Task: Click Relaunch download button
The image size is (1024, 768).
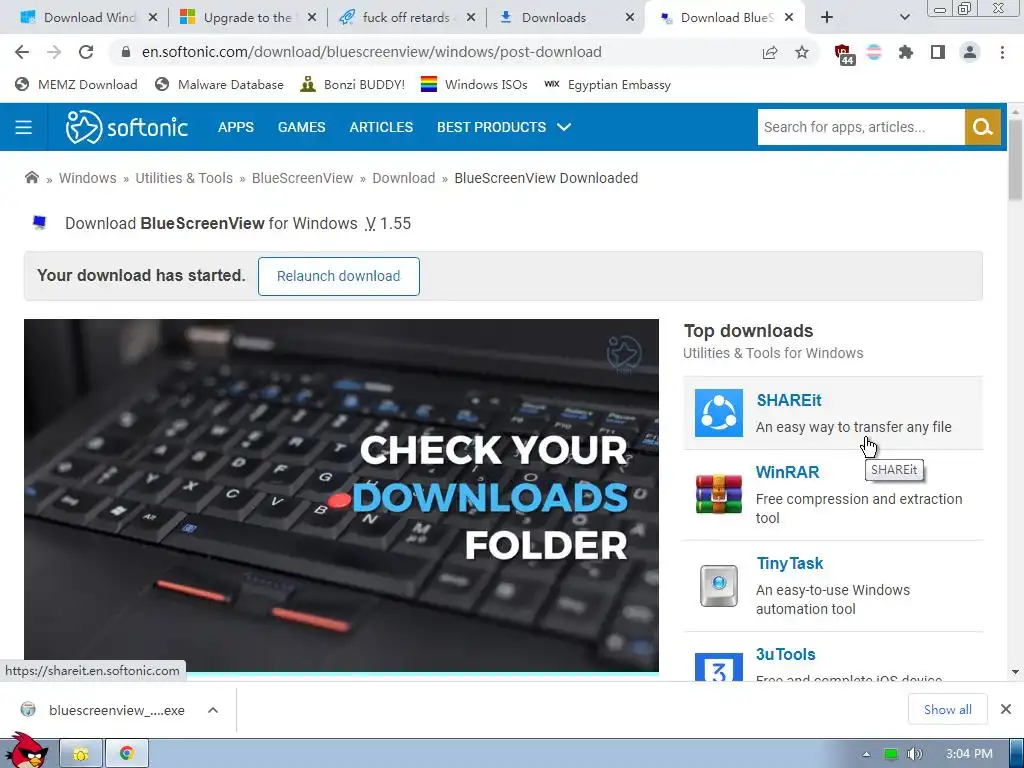Action: [x=338, y=276]
